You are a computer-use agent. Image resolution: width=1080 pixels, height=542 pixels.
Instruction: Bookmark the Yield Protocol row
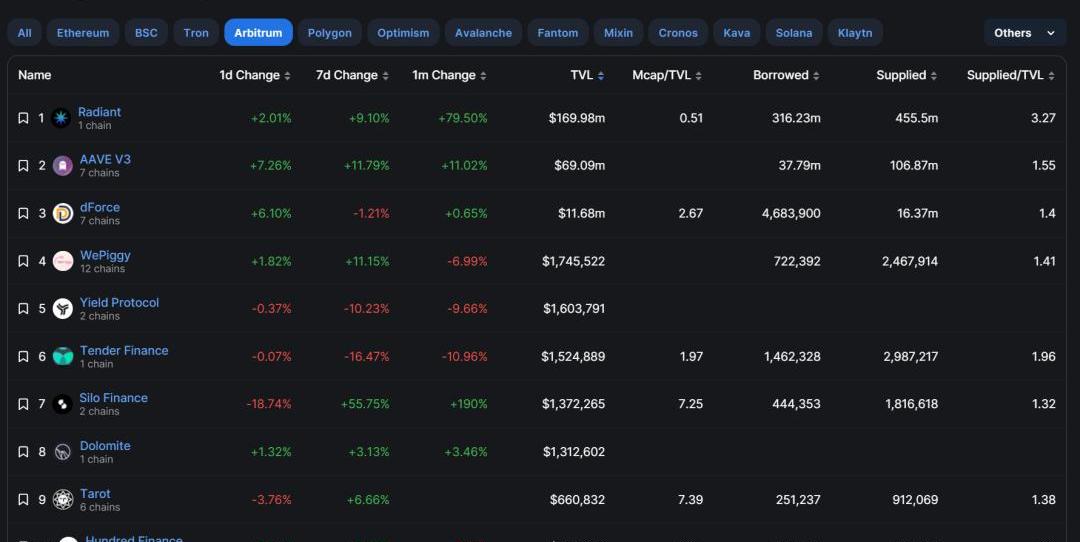tap(23, 309)
